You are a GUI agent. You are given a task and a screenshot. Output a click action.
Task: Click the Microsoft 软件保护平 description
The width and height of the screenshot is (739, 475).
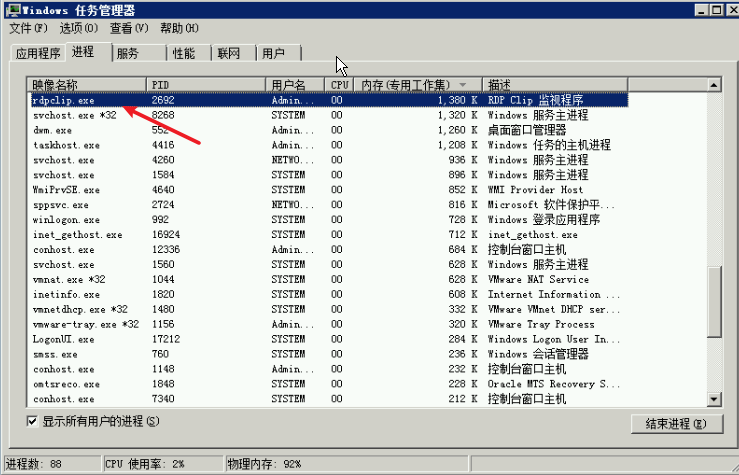click(x=551, y=205)
